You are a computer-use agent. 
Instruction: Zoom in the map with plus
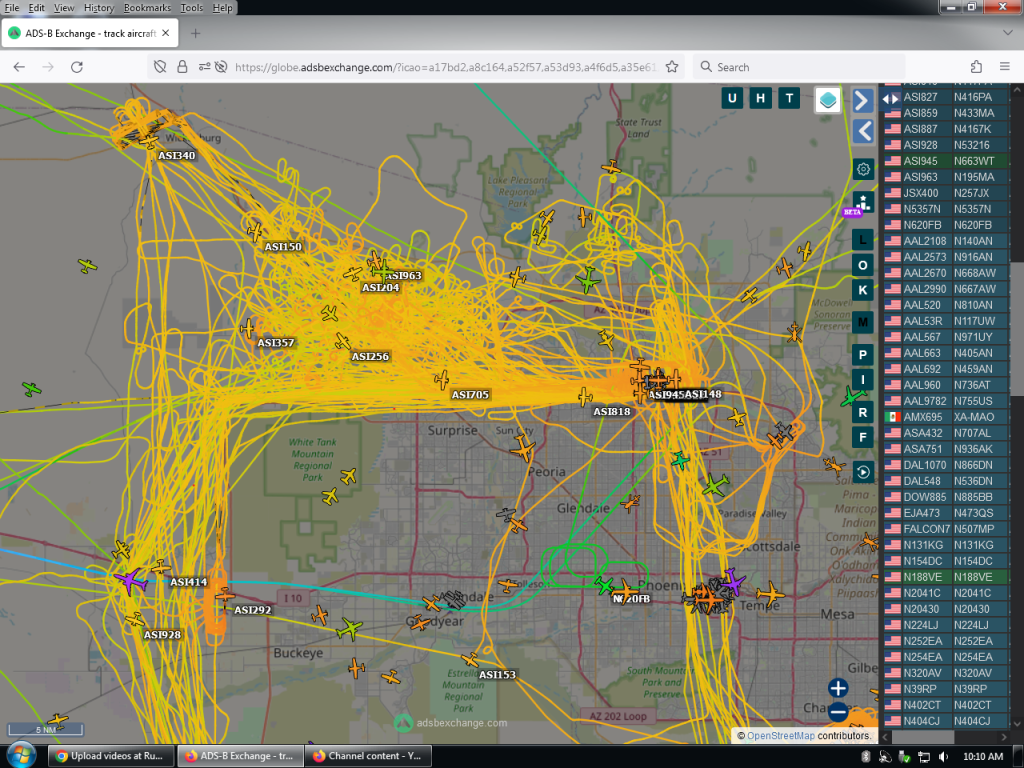[838, 688]
